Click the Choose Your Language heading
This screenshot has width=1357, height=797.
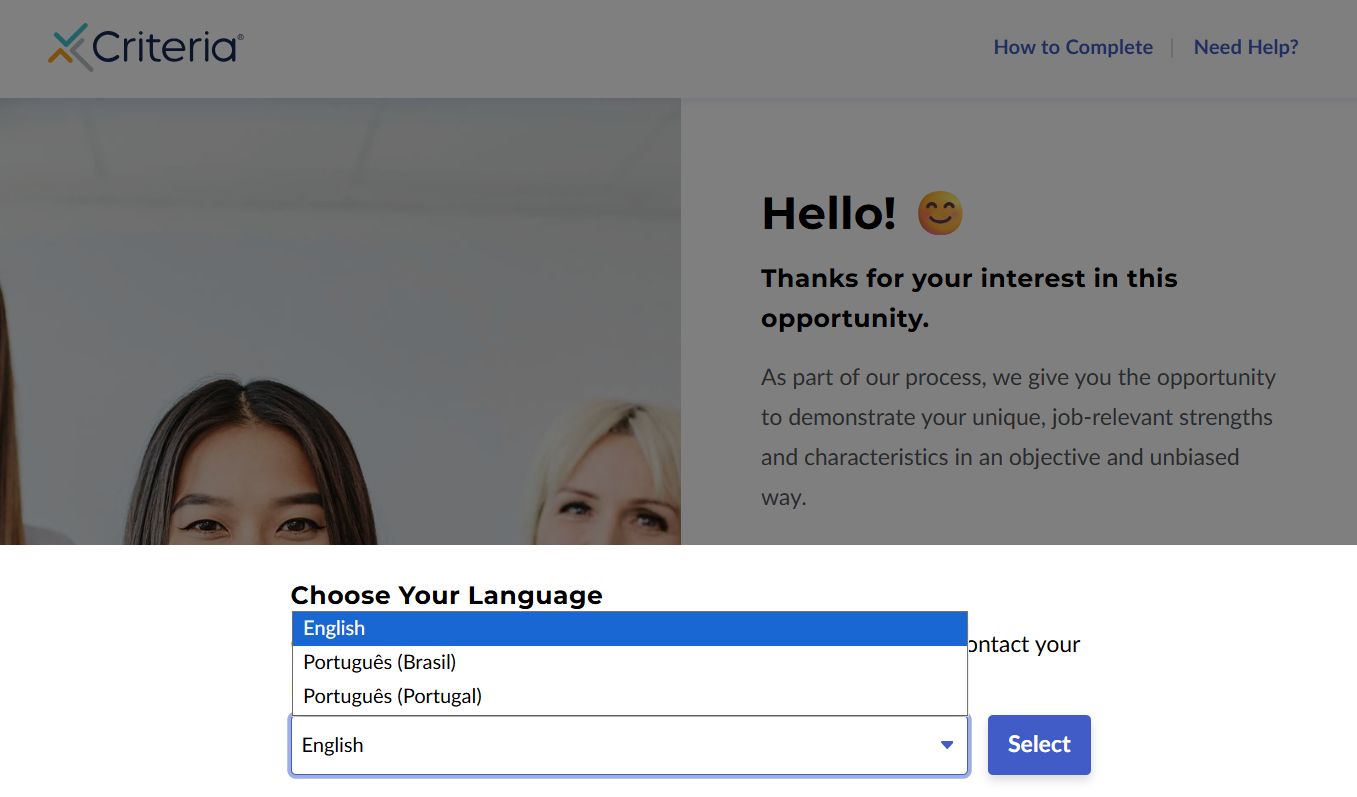pos(446,595)
